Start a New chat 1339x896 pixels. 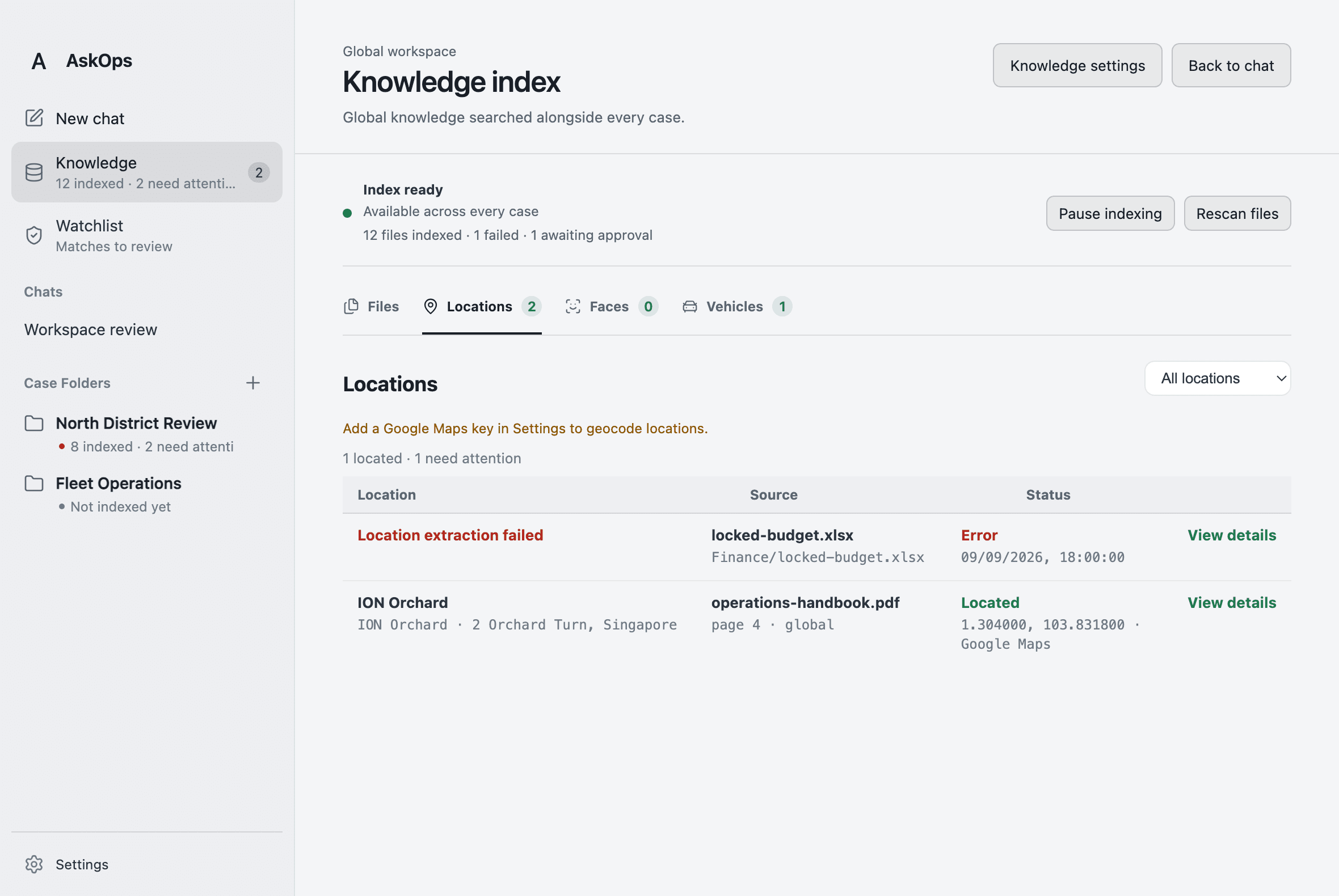point(147,119)
